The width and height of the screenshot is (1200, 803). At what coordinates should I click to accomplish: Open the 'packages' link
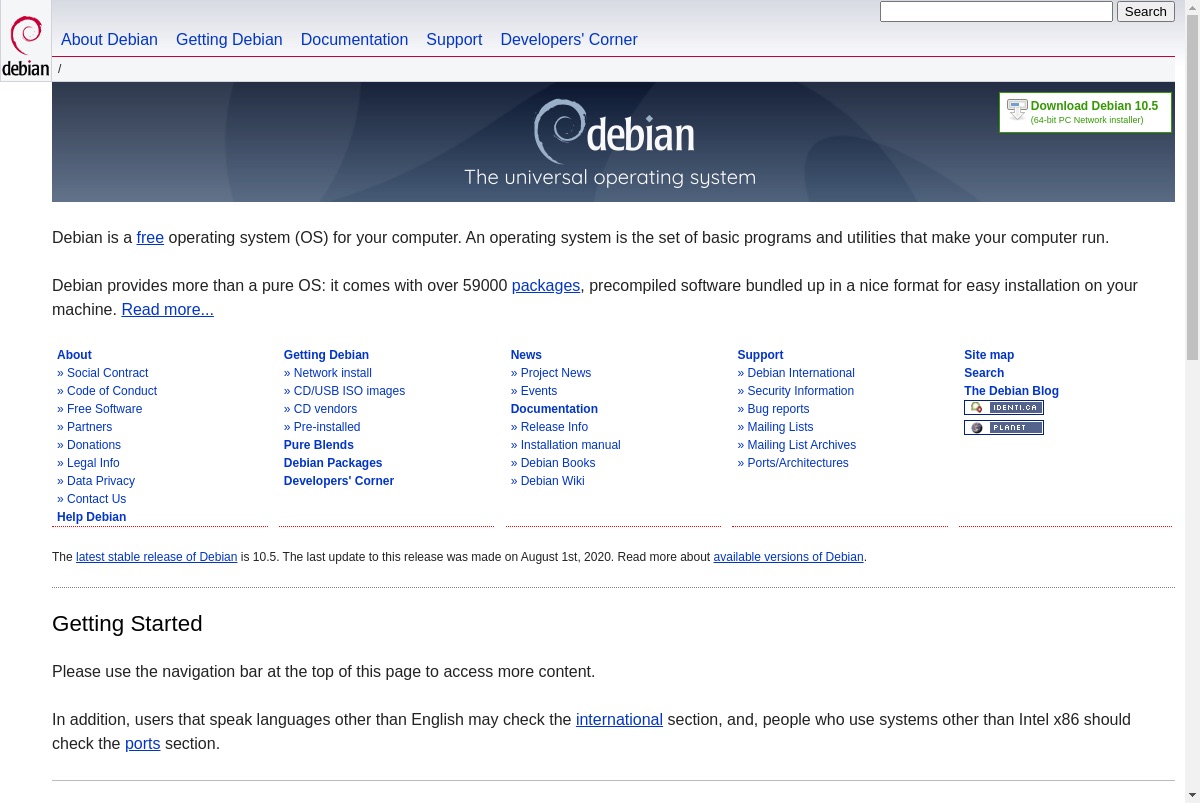546,286
